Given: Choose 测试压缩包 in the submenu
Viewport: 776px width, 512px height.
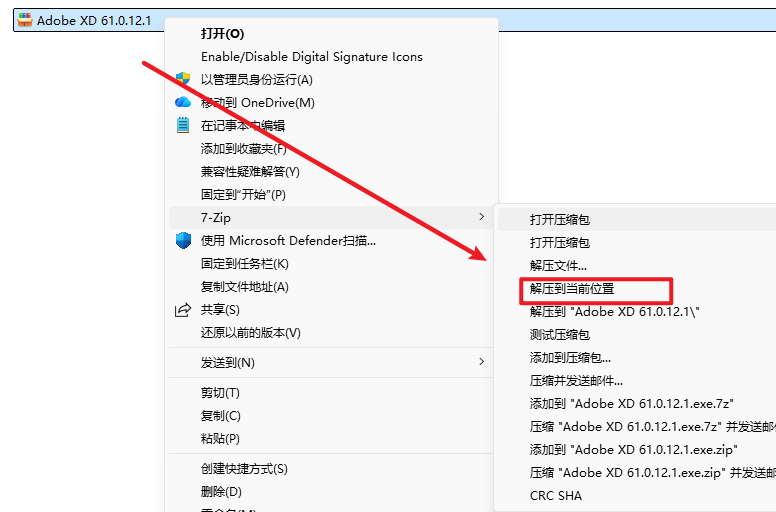Looking at the screenshot, I should [x=560, y=335].
